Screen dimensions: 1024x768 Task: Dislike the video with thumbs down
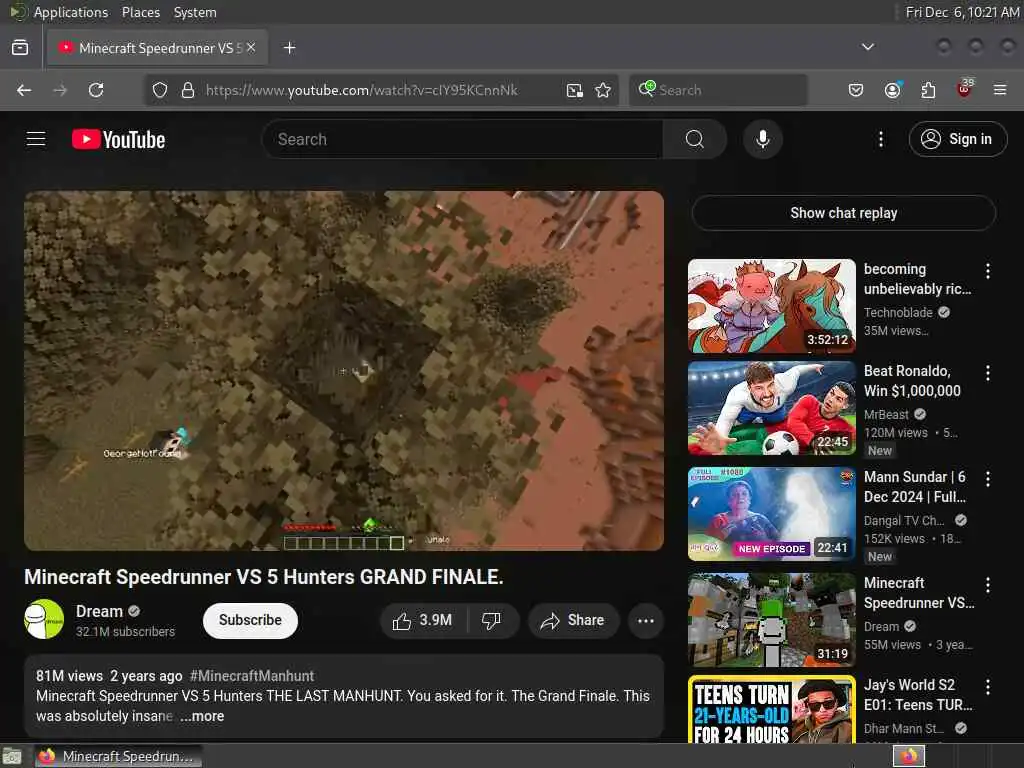pos(492,620)
